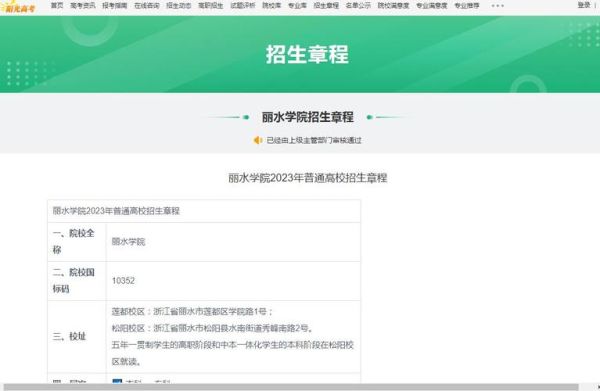Open the 高考资讯 menu item
The height and width of the screenshot is (391, 600).
click(x=83, y=5)
